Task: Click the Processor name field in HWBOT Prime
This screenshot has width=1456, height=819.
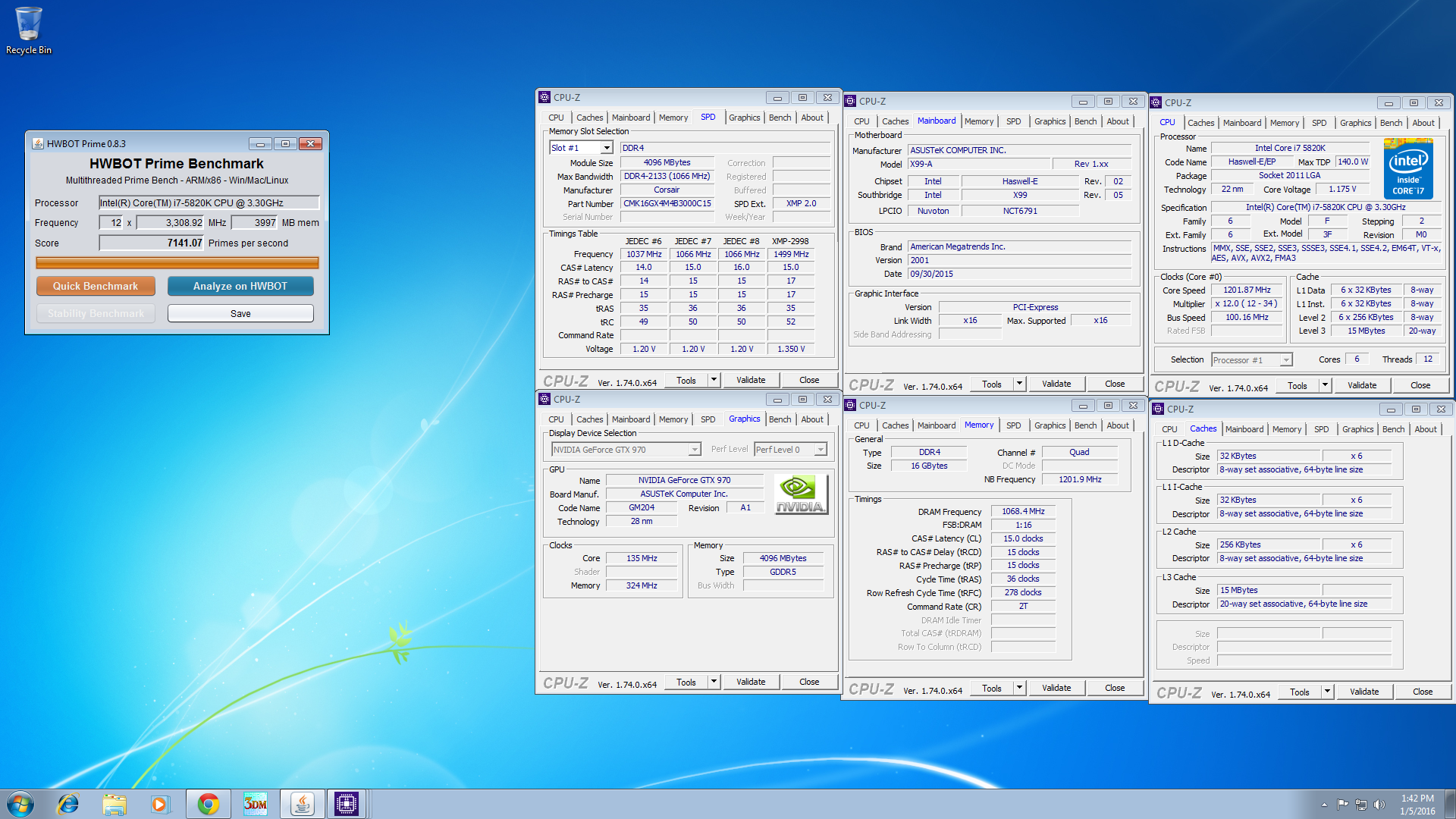Action: click(x=209, y=202)
